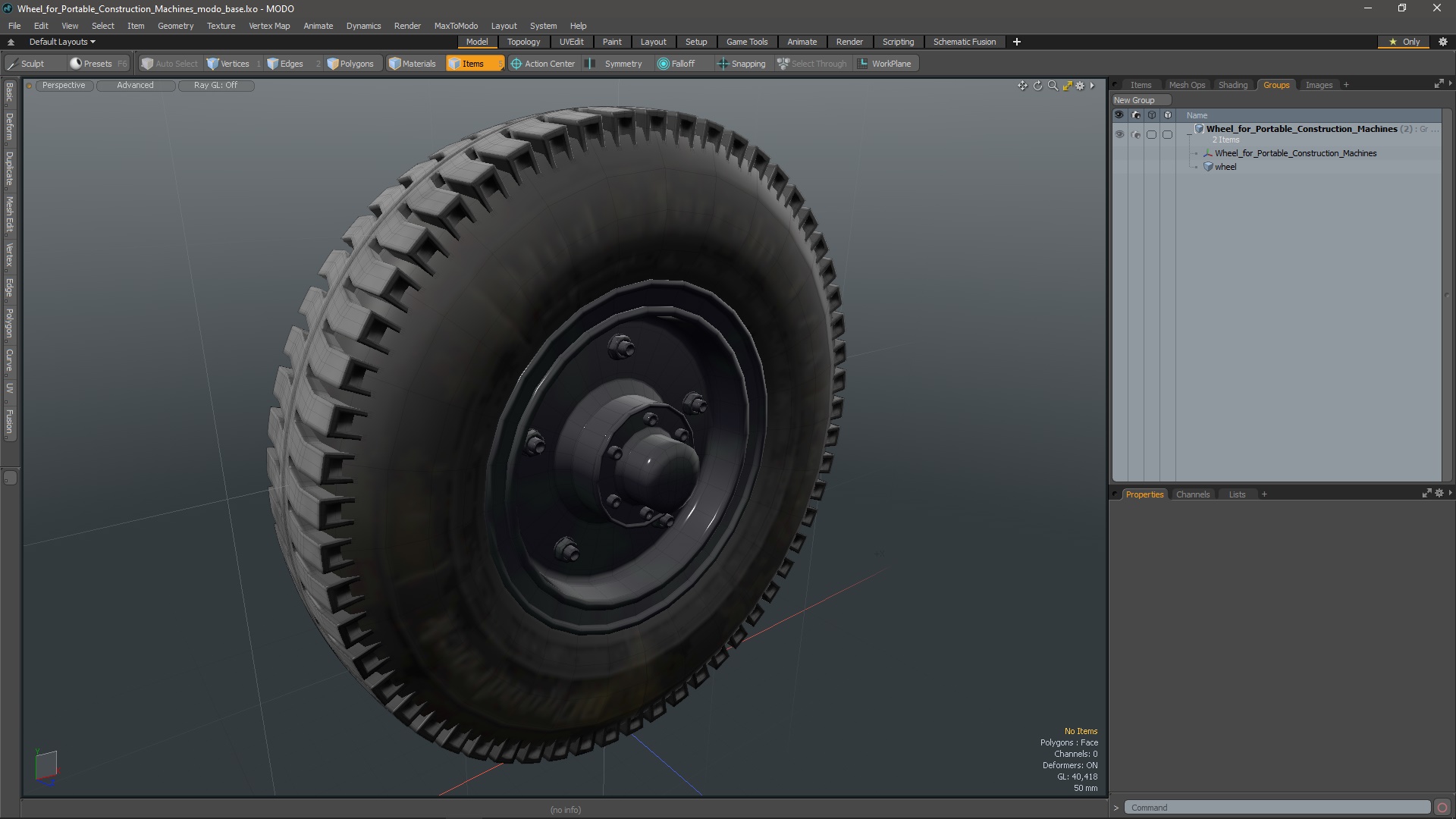Open the Default Layouts dropdown
Image resolution: width=1456 pixels, height=819 pixels.
pos(62,42)
